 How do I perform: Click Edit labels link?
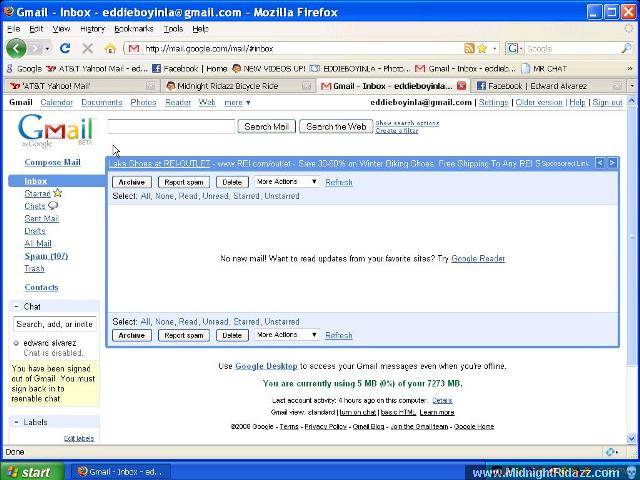tap(79, 438)
